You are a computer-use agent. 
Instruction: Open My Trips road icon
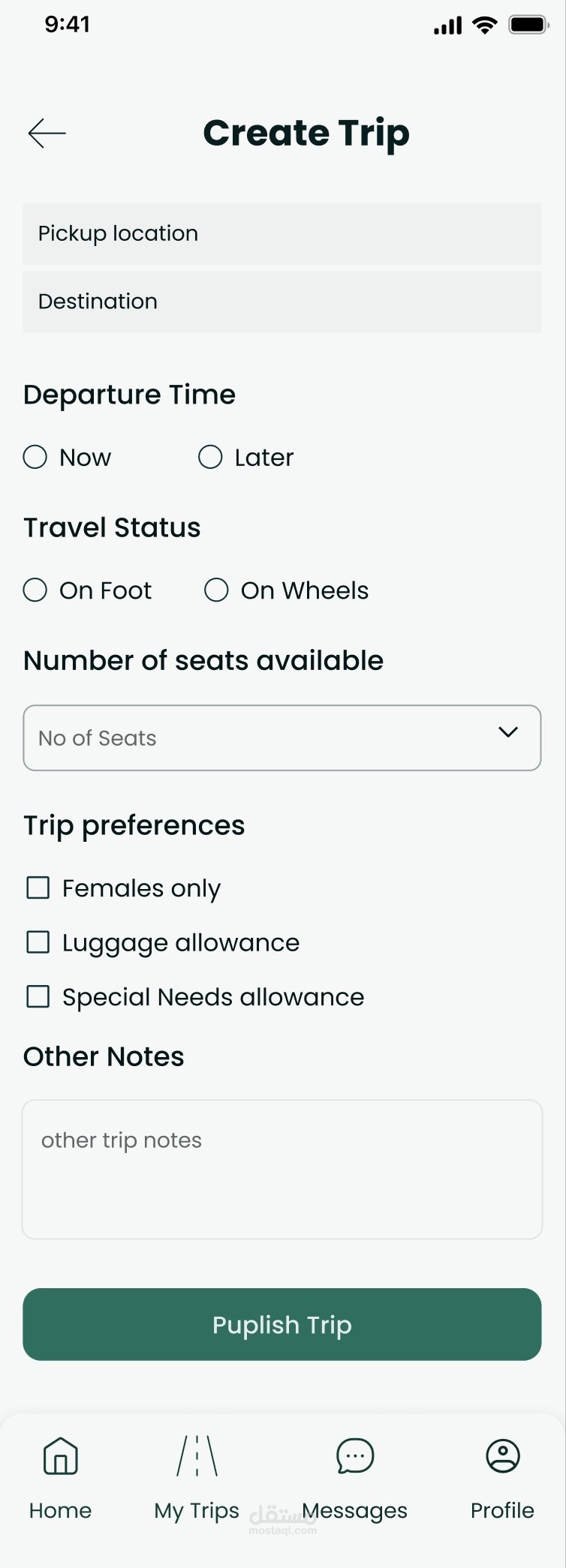tap(197, 1456)
